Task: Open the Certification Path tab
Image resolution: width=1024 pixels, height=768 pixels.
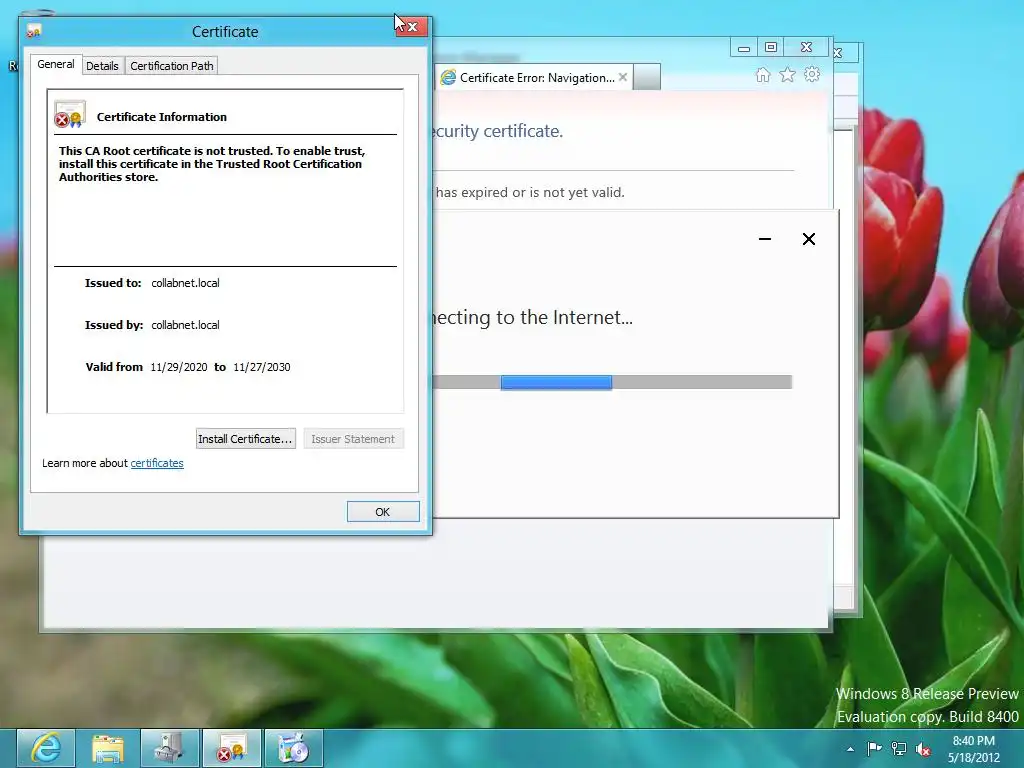Action: point(172,66)
